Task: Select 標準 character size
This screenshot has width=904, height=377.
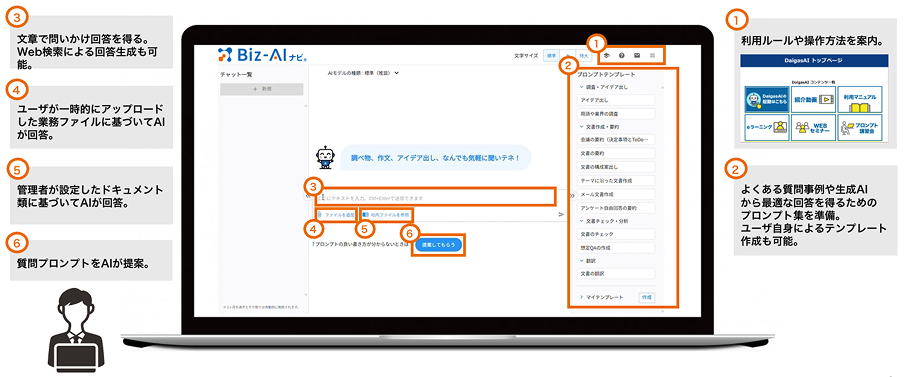Action: click(x=551, y=56)
